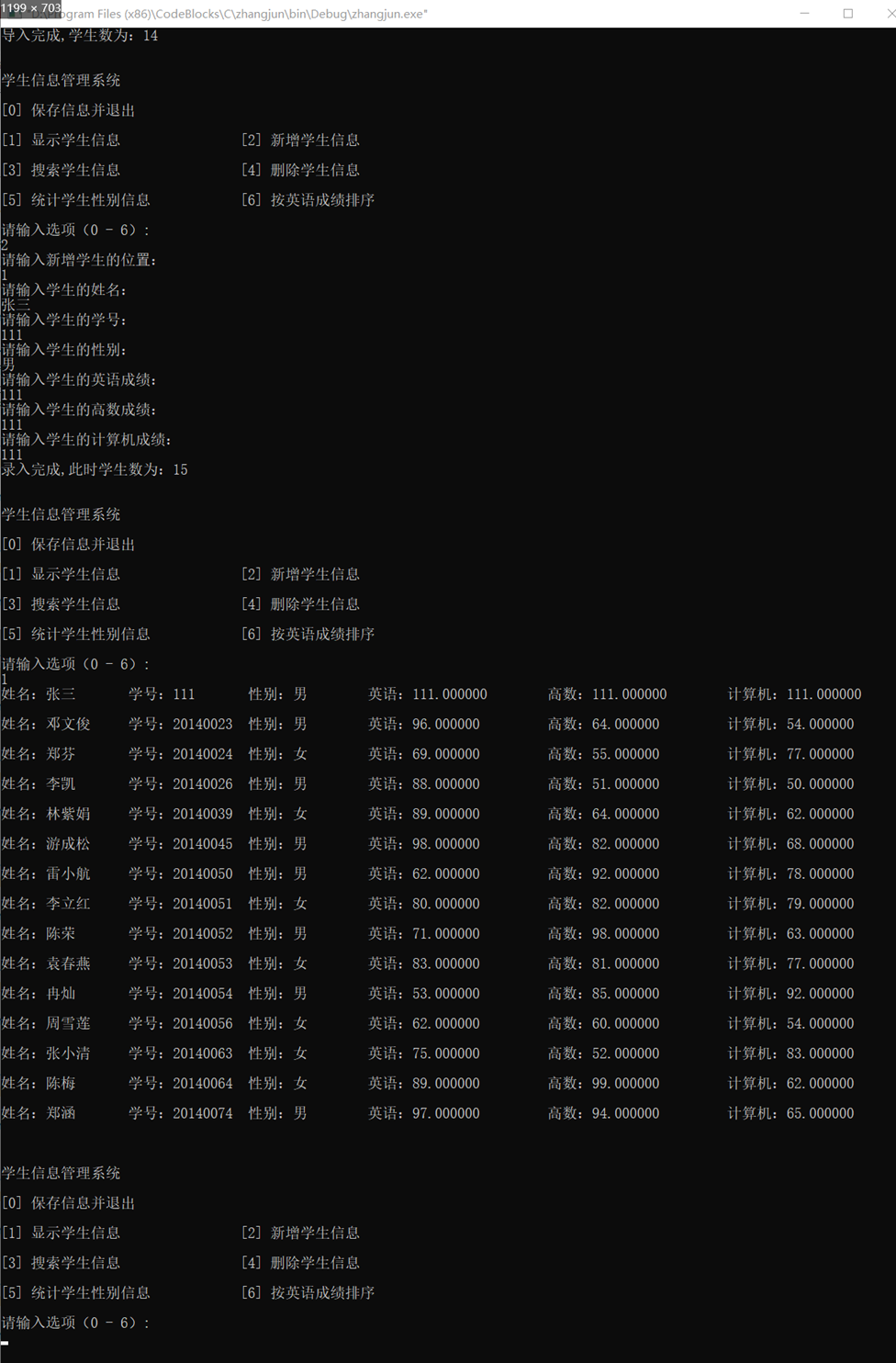The image size is (896, 1363).
Task: Click the name 雷小航 in the student list
Action: click(69, 874)
